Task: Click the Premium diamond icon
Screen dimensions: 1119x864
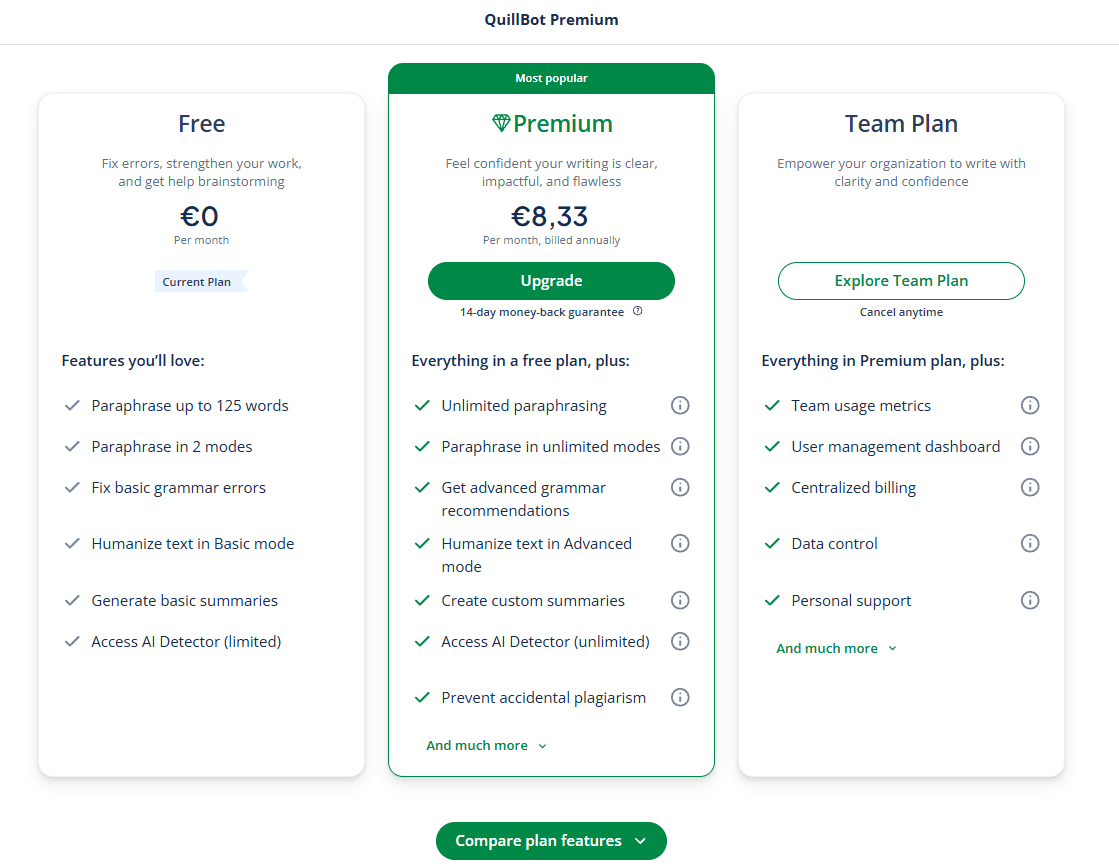Action: 499,123
